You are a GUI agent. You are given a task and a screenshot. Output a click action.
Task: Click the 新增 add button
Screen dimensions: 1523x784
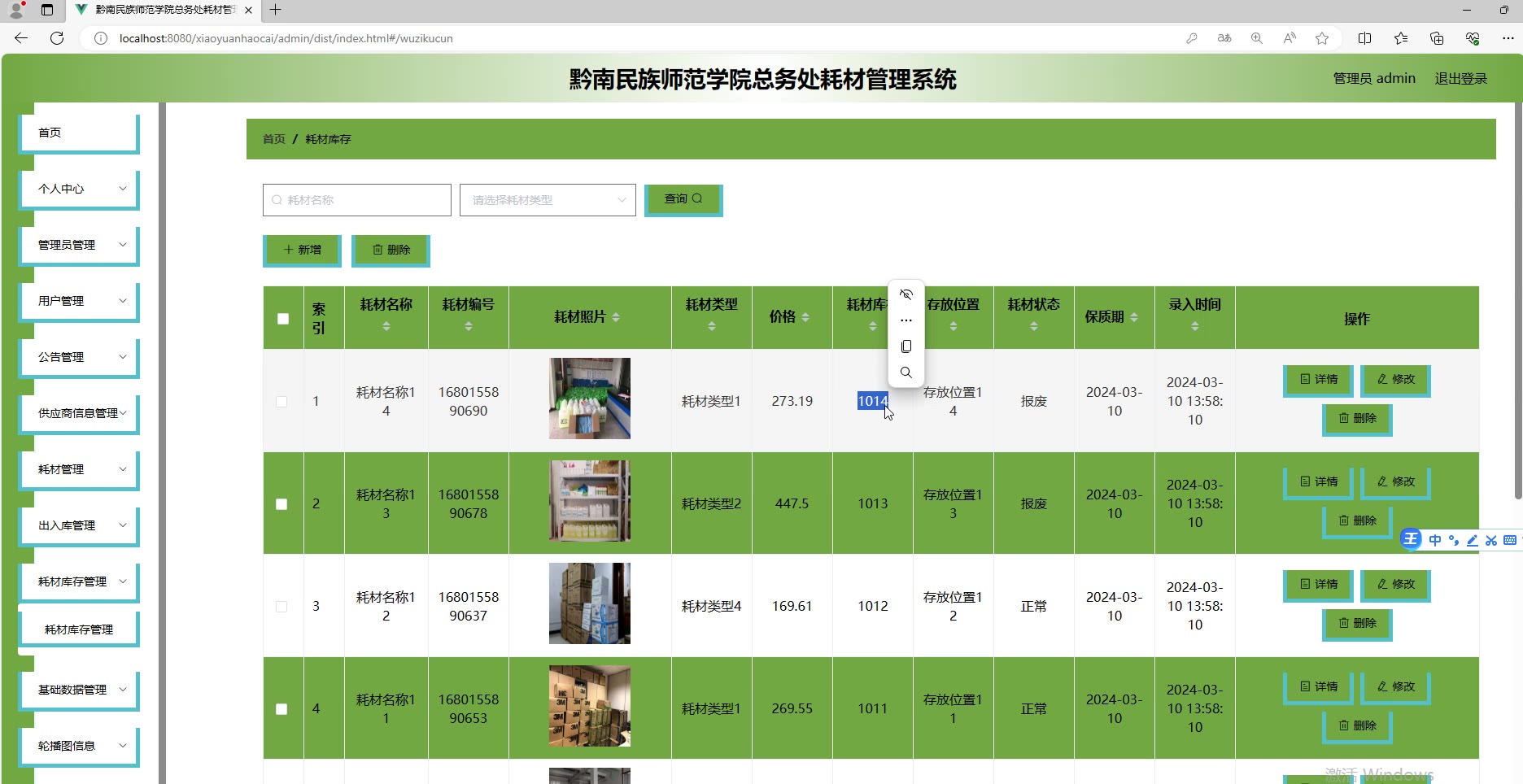tap(302, 250)
